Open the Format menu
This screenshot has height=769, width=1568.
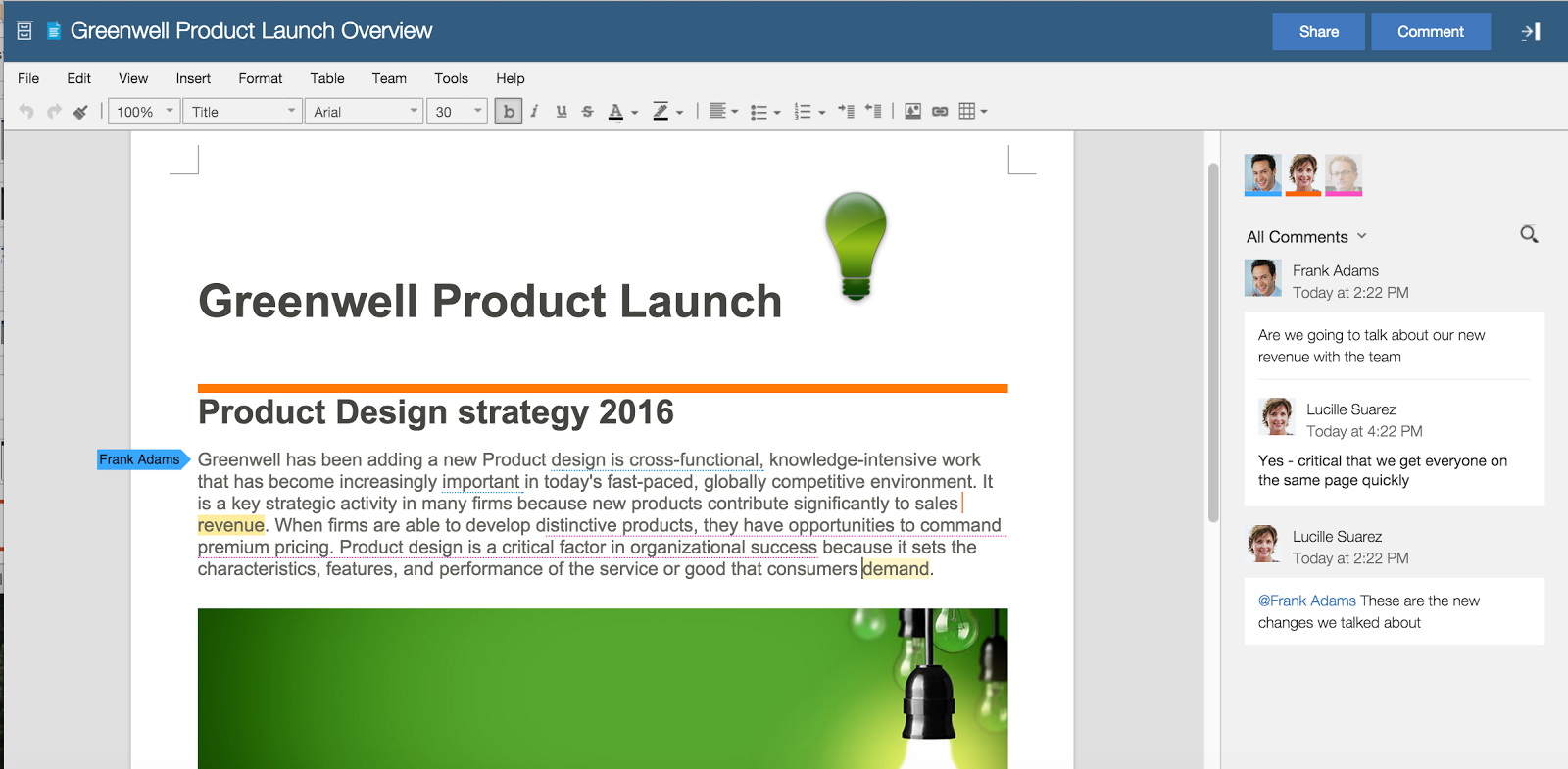pyautogui.click(x=260, y=78)
